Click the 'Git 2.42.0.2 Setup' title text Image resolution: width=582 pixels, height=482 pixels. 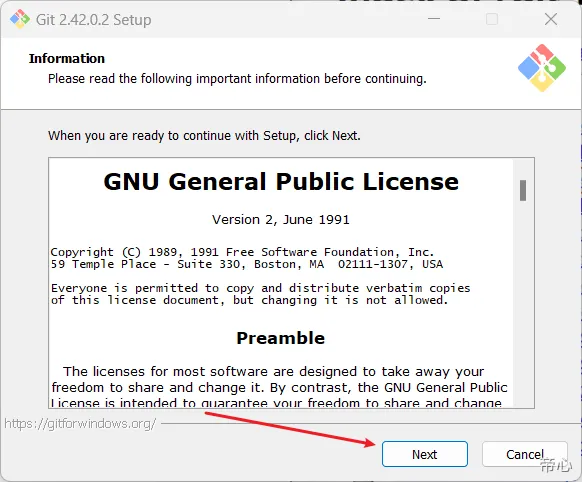[94, 20]
